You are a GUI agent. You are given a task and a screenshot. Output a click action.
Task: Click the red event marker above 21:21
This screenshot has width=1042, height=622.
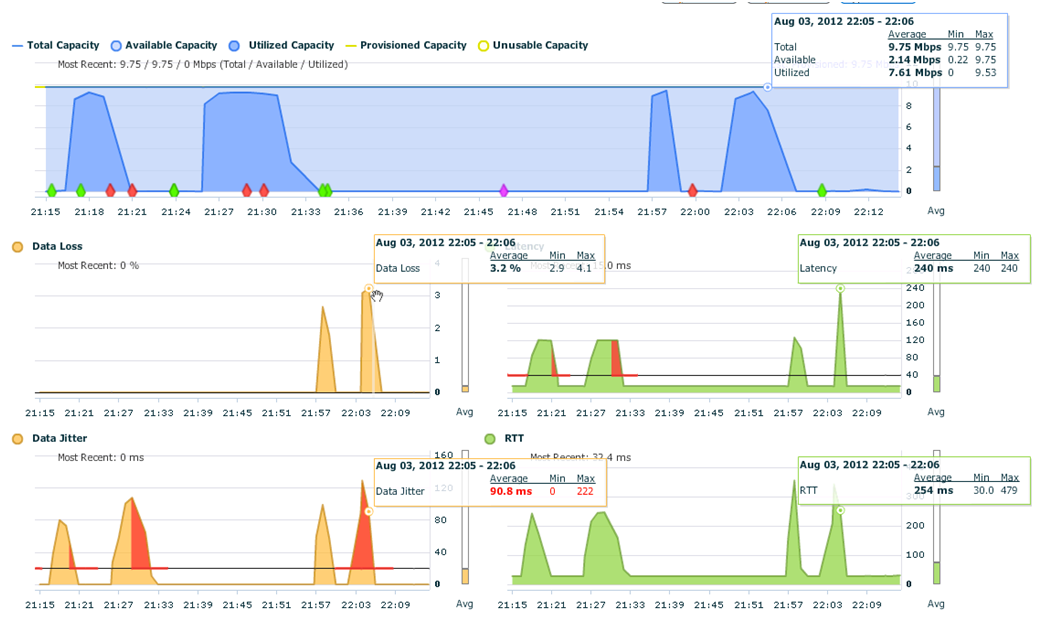click(x=132, y=190)
